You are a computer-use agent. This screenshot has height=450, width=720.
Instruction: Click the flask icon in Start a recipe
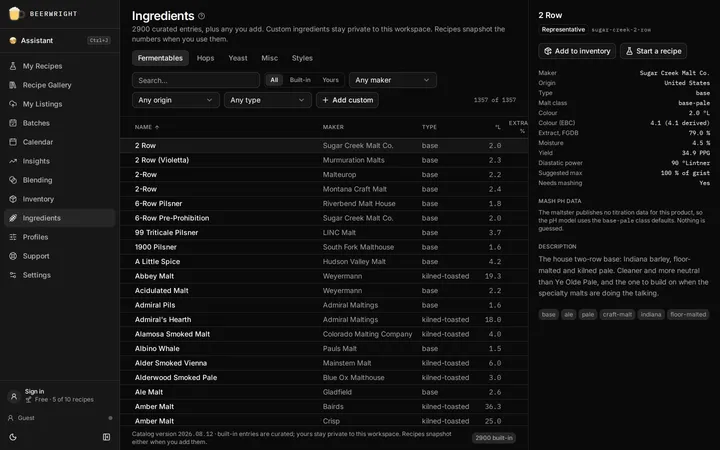[x=630, y=51]
